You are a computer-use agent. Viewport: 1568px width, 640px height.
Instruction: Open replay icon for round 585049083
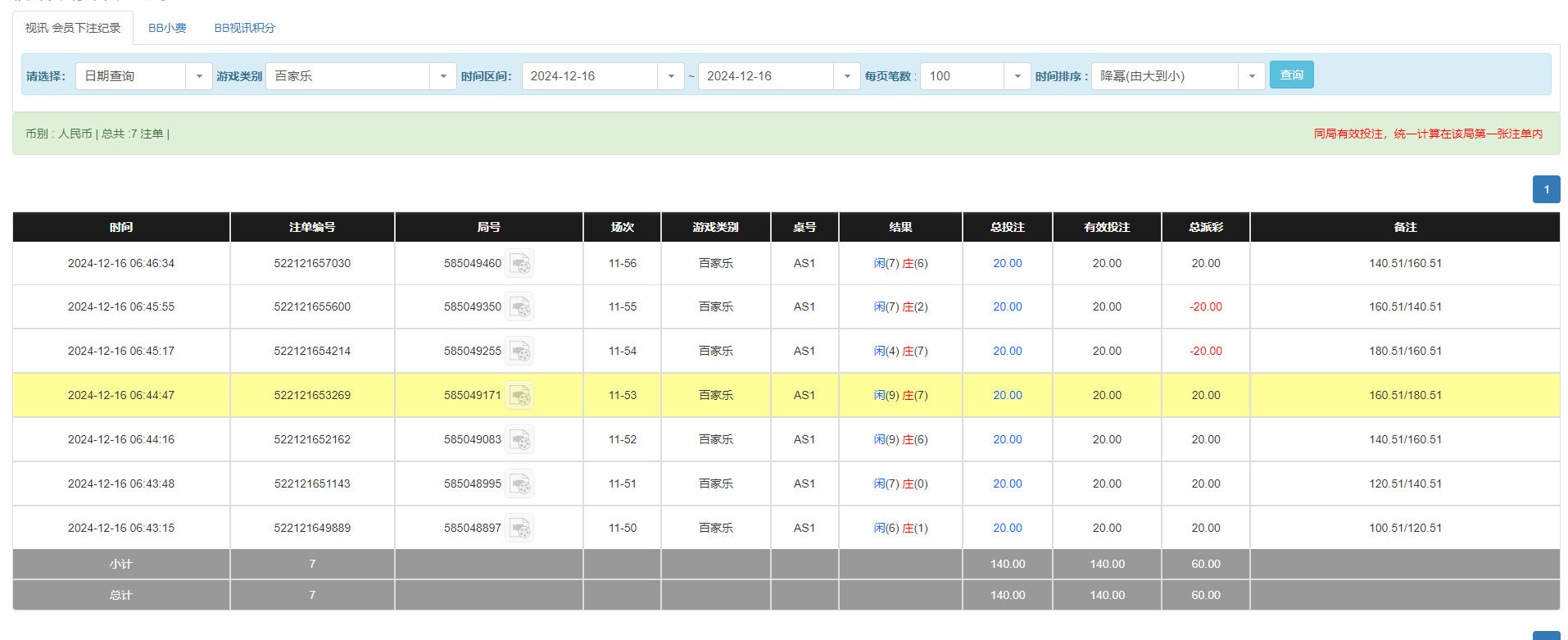(x=519, y=440)
